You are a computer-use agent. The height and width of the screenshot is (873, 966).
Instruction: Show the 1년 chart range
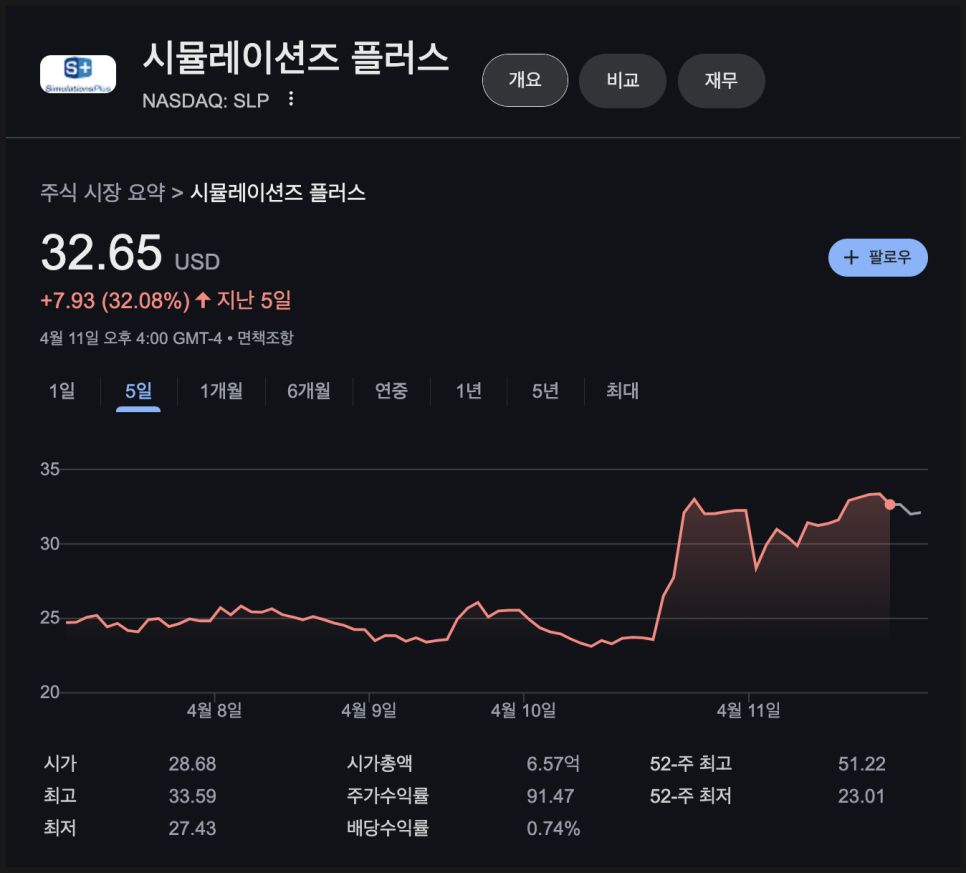(468, 391)
